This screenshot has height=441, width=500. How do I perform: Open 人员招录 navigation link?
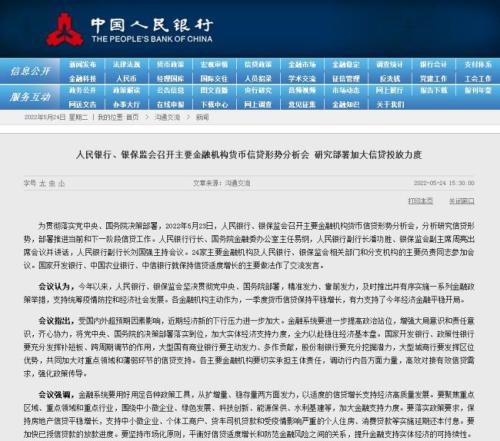[258, 79]
